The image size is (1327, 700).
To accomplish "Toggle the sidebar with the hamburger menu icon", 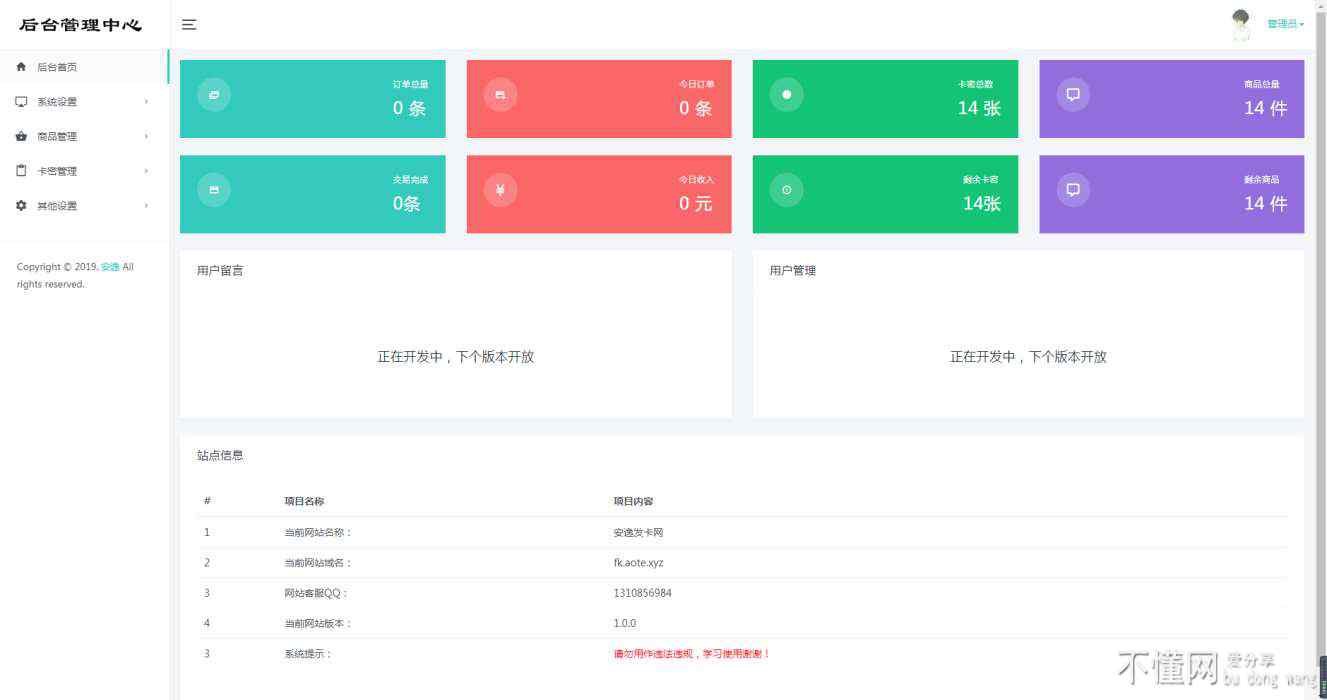I will point(189,25).
